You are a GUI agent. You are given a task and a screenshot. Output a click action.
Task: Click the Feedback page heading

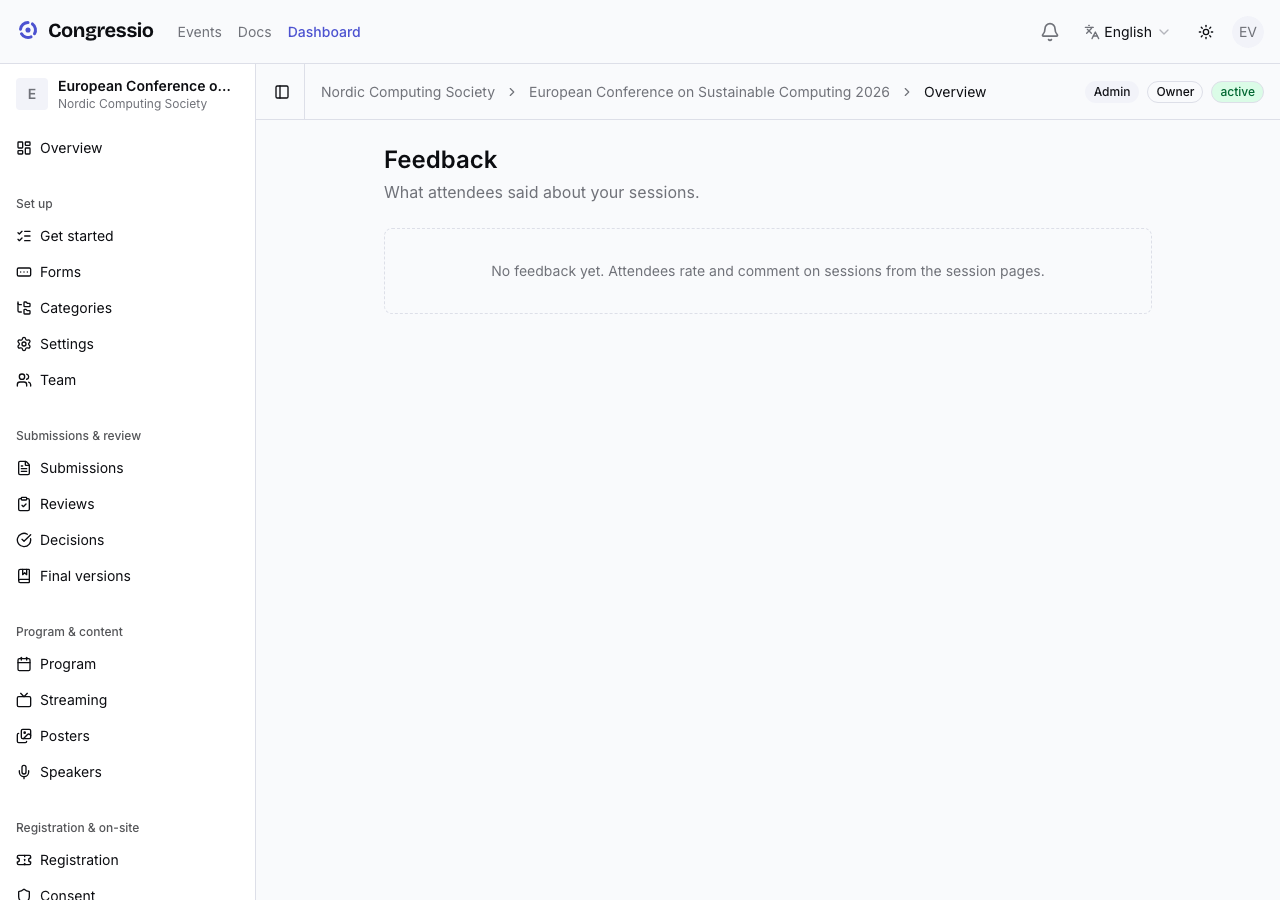[x=441, y=160]
